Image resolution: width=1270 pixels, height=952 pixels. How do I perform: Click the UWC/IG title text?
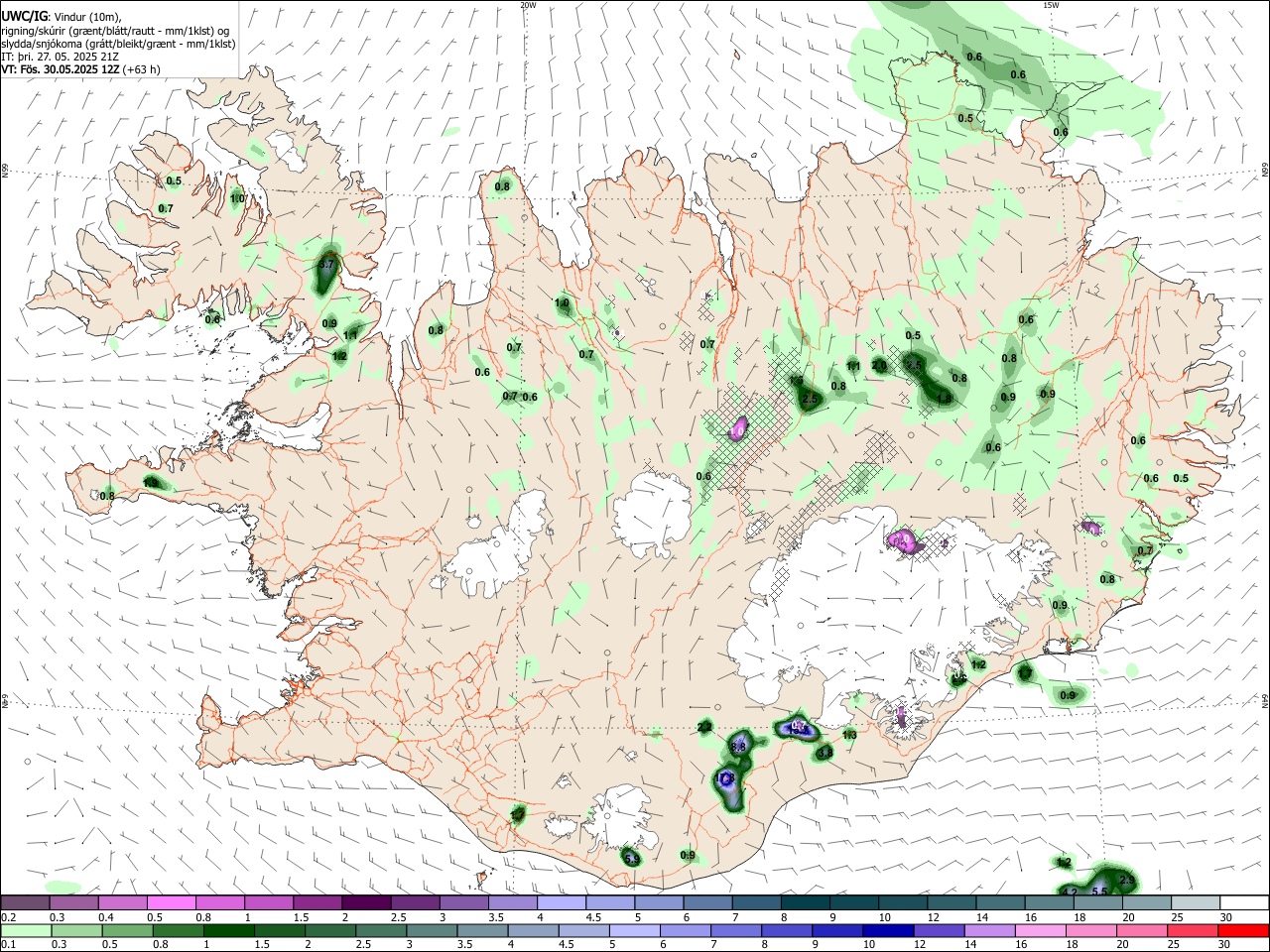coord(24,16)
